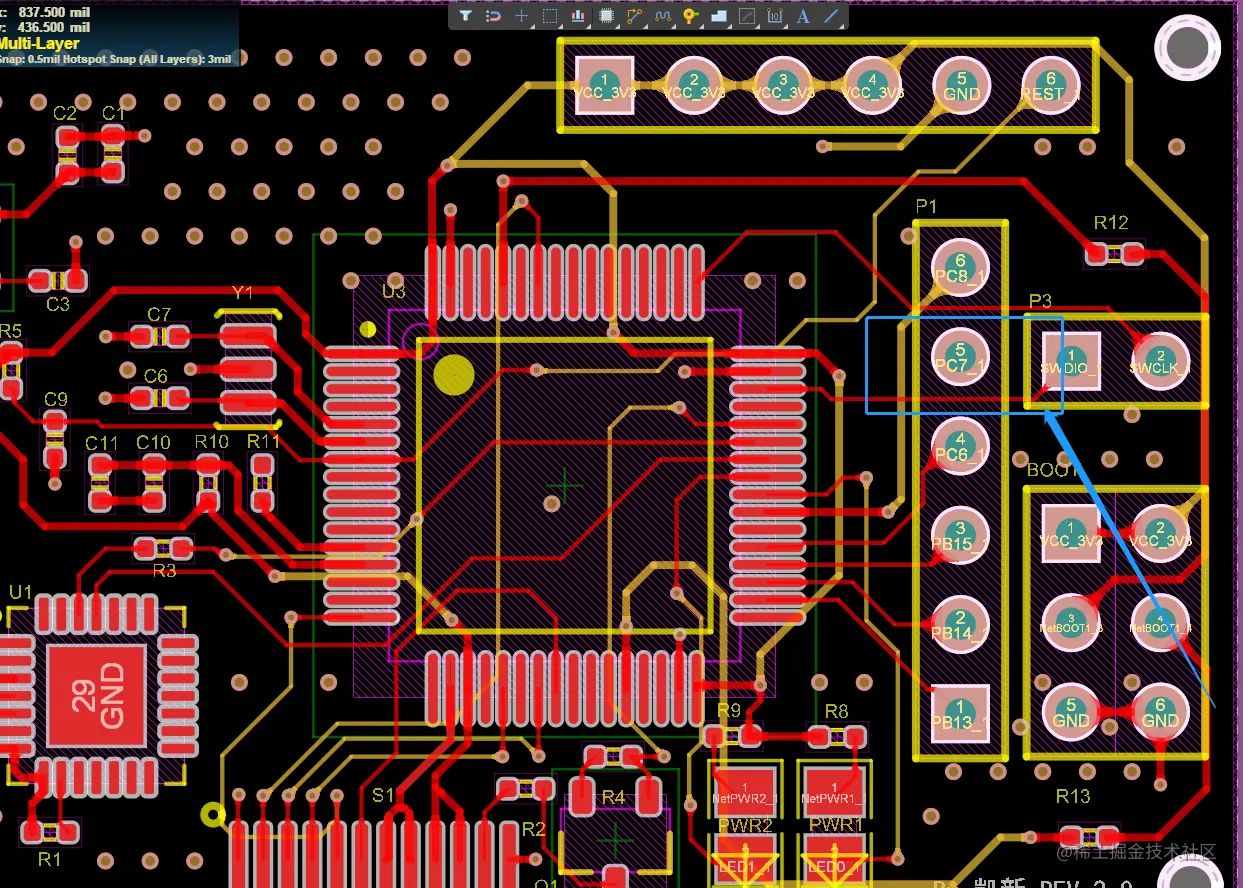This screenshot has width=1243, height=888.
Task: Select the PWR2 designator label
Action: (745, 826)
